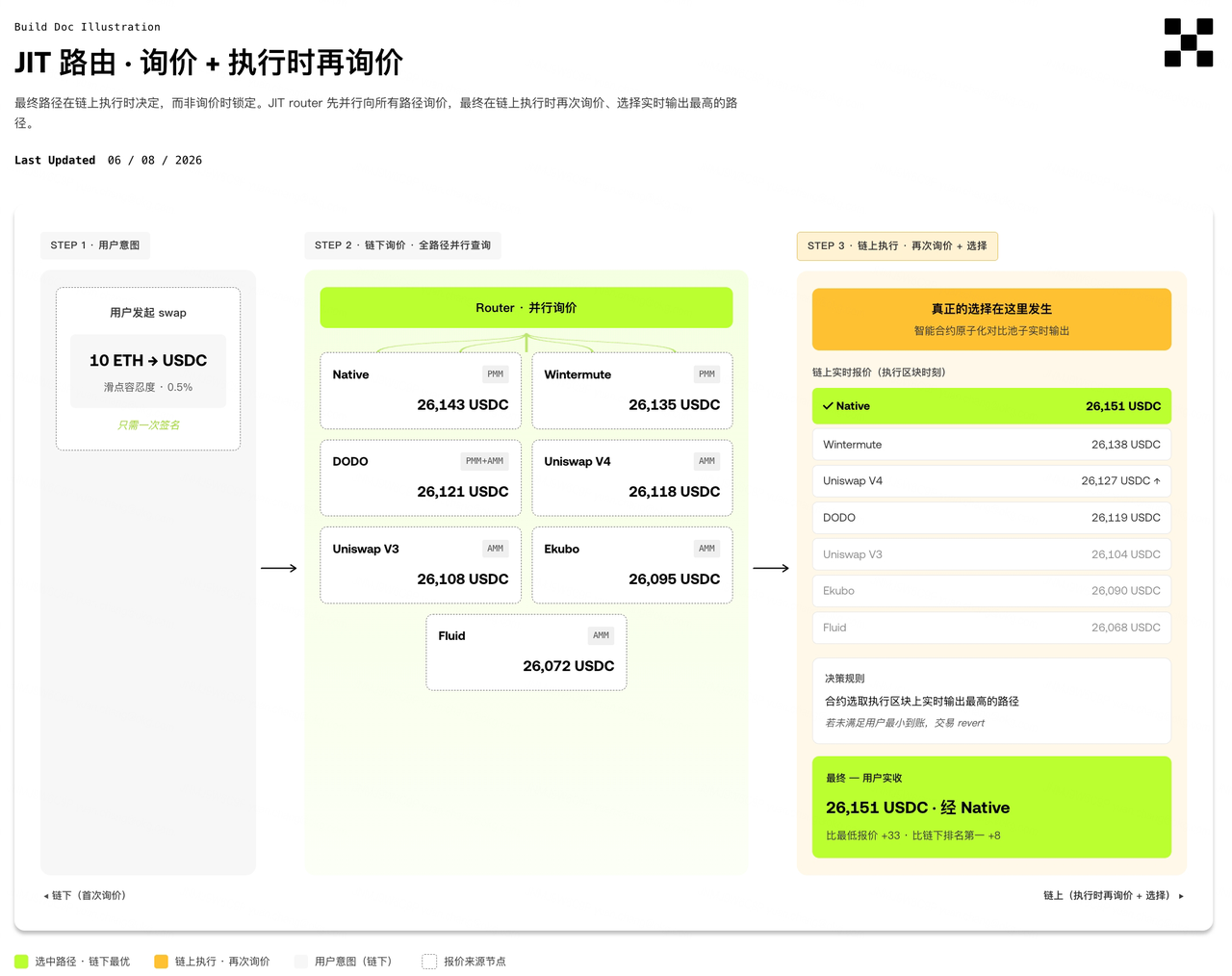Click the ◂ 链下（首次询价）footer label
Viewport: 1232px width, 976px height.
(x=85, y=895)
